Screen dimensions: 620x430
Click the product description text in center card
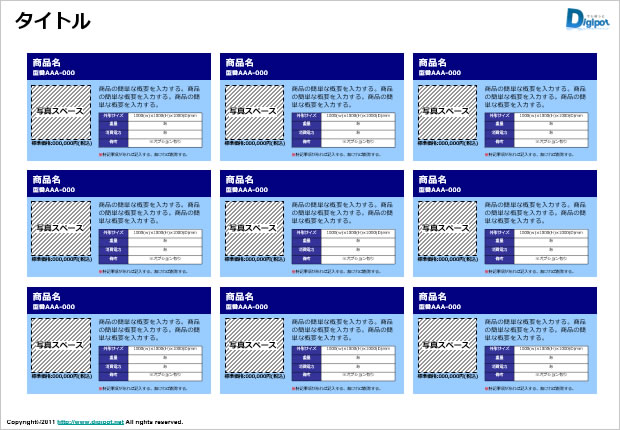point(343,212)
